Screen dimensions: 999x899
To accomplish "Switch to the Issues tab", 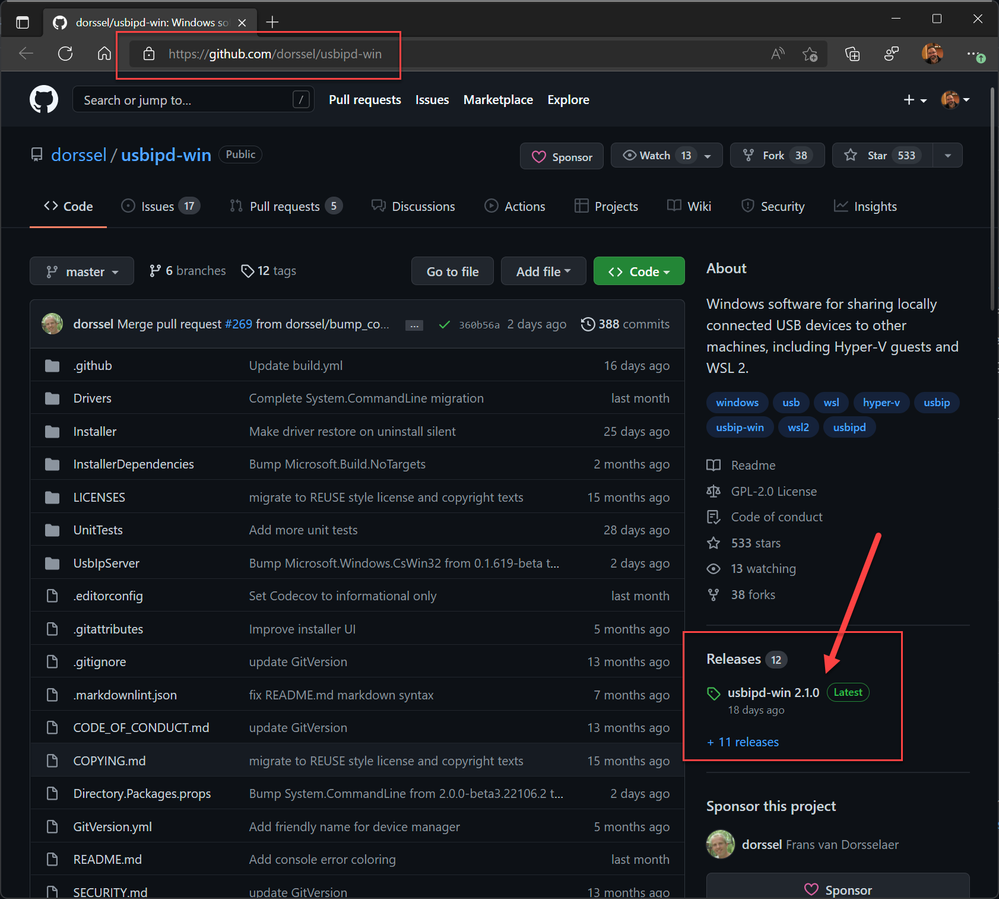I will pyautogui.click(x=161, y=206).
